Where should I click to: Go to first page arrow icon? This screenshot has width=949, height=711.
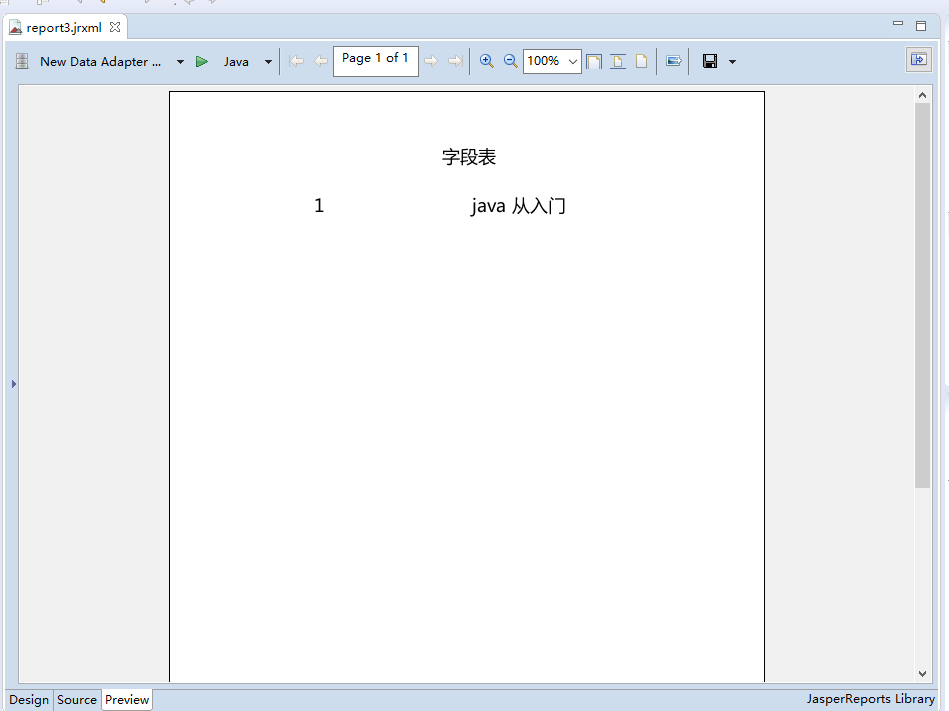point(297,61)
